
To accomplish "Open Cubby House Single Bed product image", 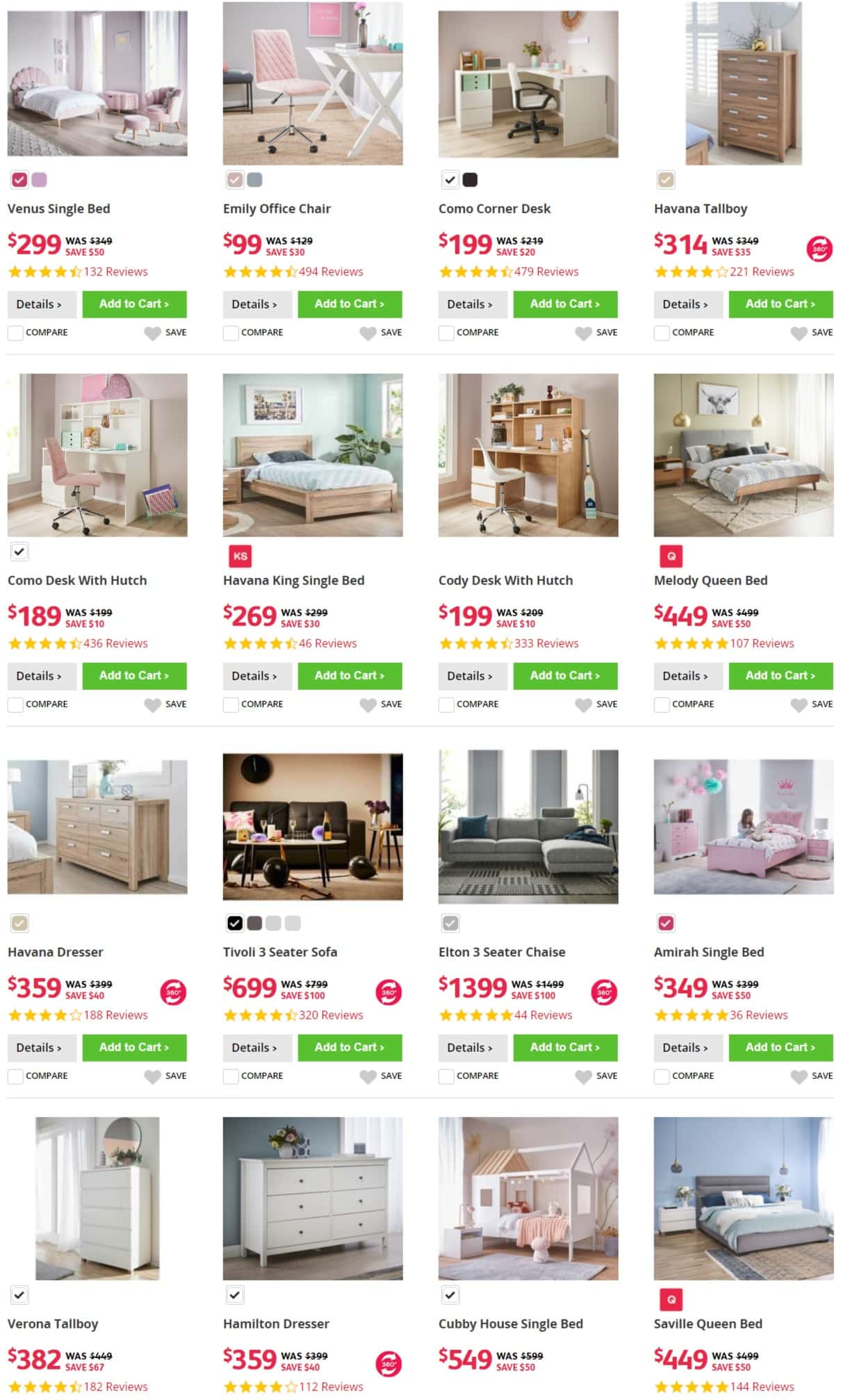I will 528,1199.
